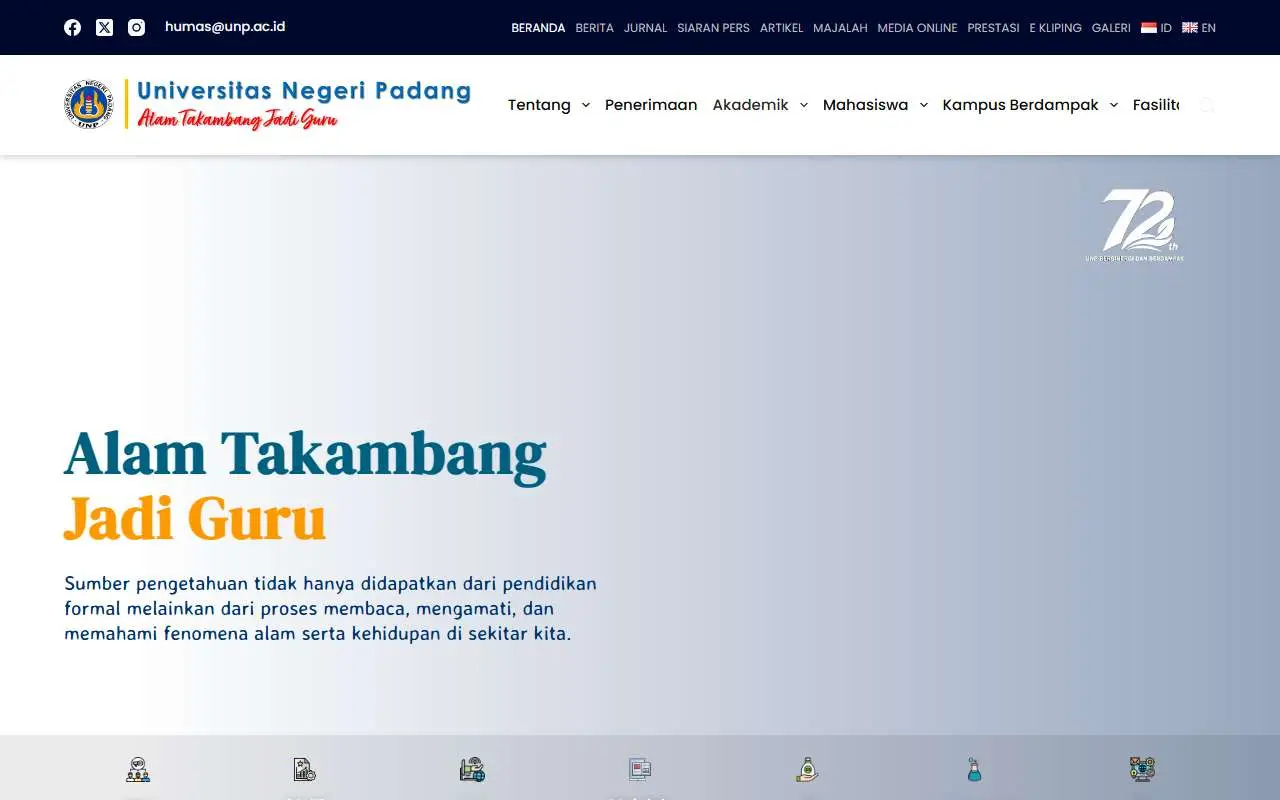Open GALERI in top bar
The width and height of the screenshot is (1280, 800).
click(x=1111, y=28)
